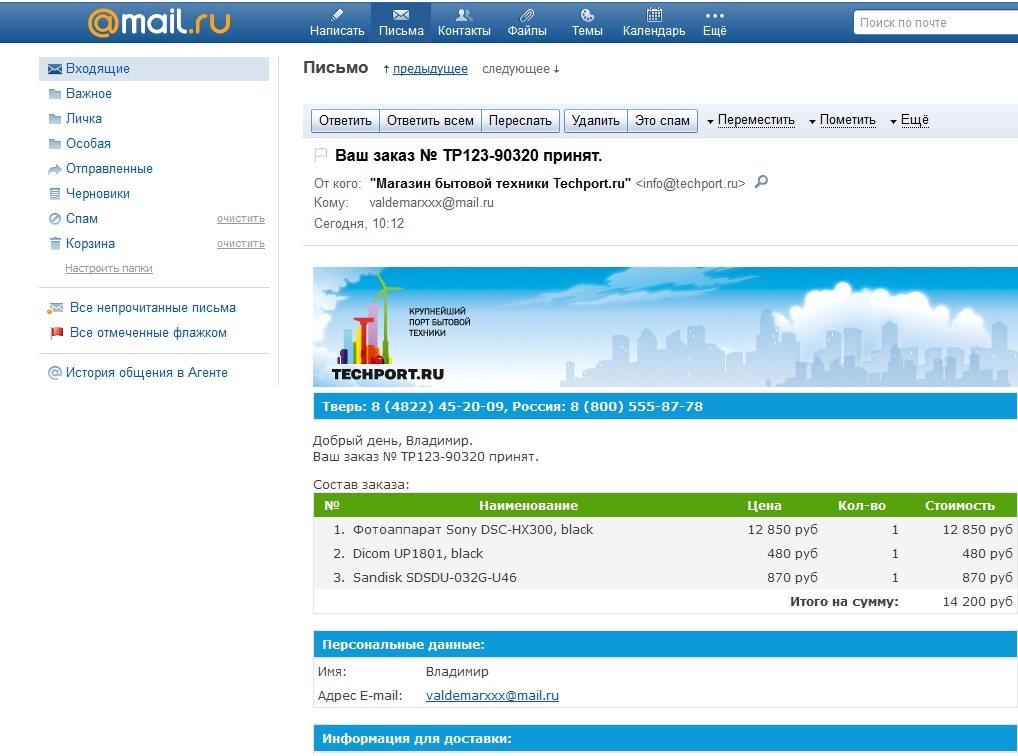The image size is (1018, 756).
Task: Open Файлы paperclip section
Action: pos(527,22)
